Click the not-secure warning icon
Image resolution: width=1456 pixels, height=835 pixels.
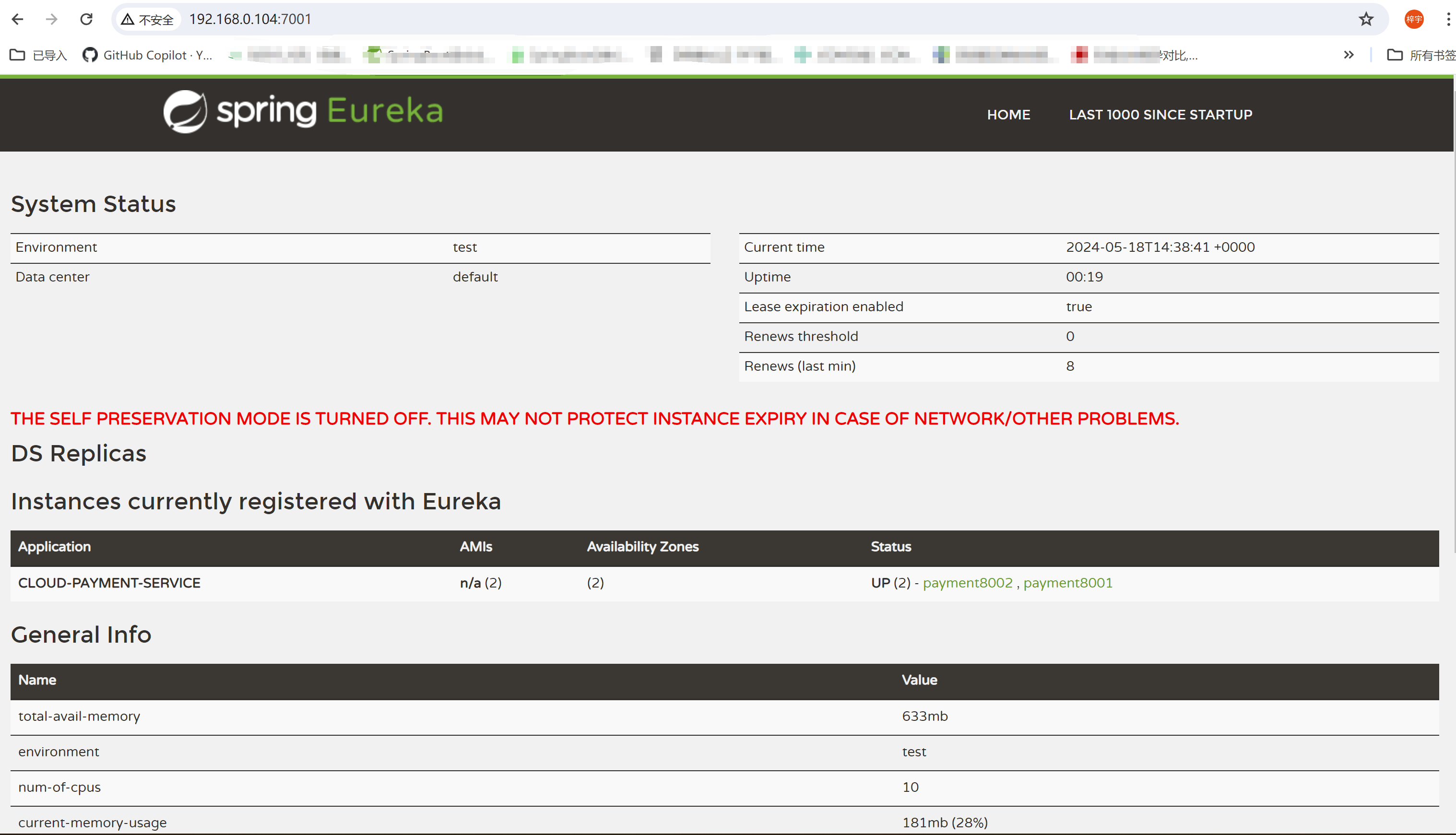pyautogui.click(x=127, y=20)
